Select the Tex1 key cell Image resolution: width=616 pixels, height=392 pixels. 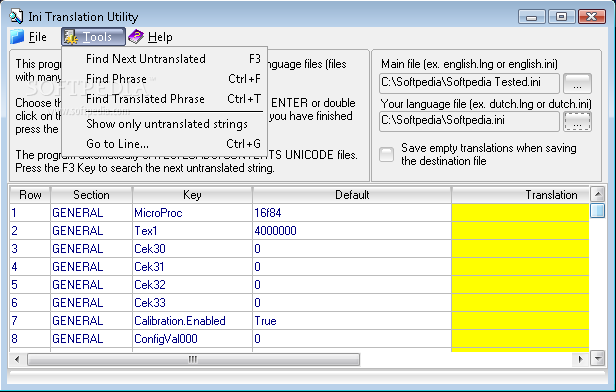[x=192, y=231]
